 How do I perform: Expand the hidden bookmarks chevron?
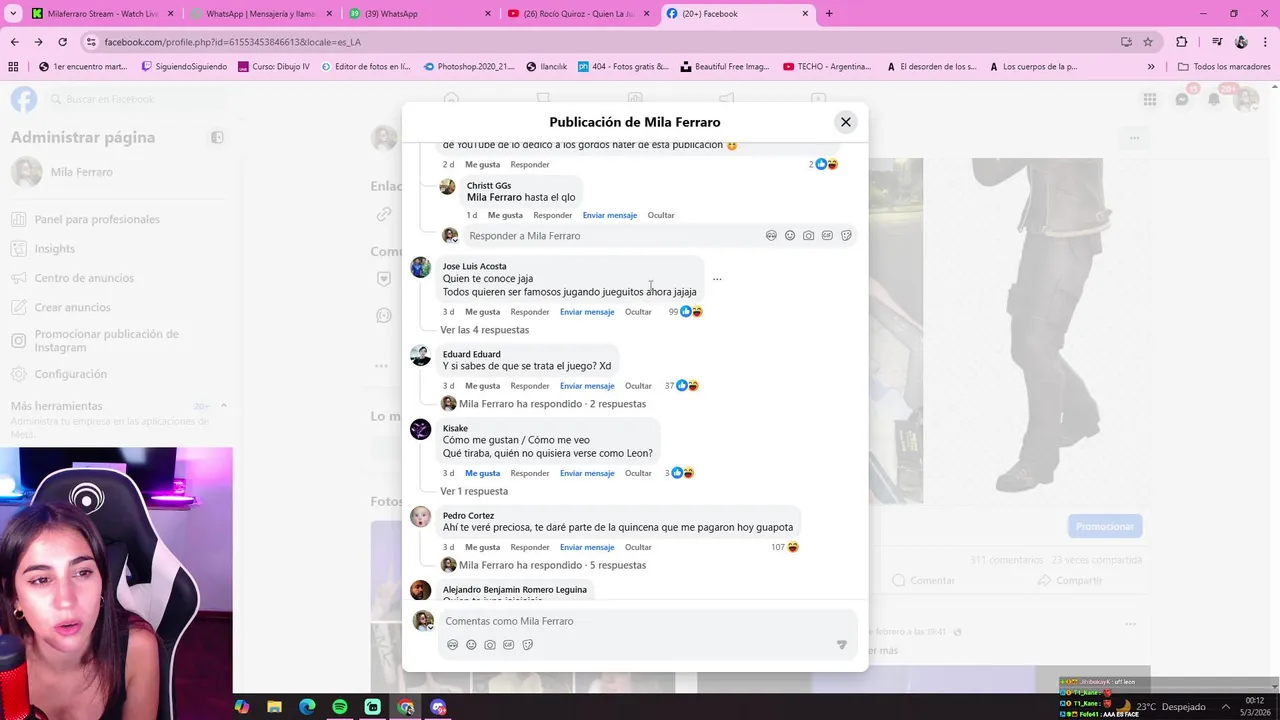1151,67
